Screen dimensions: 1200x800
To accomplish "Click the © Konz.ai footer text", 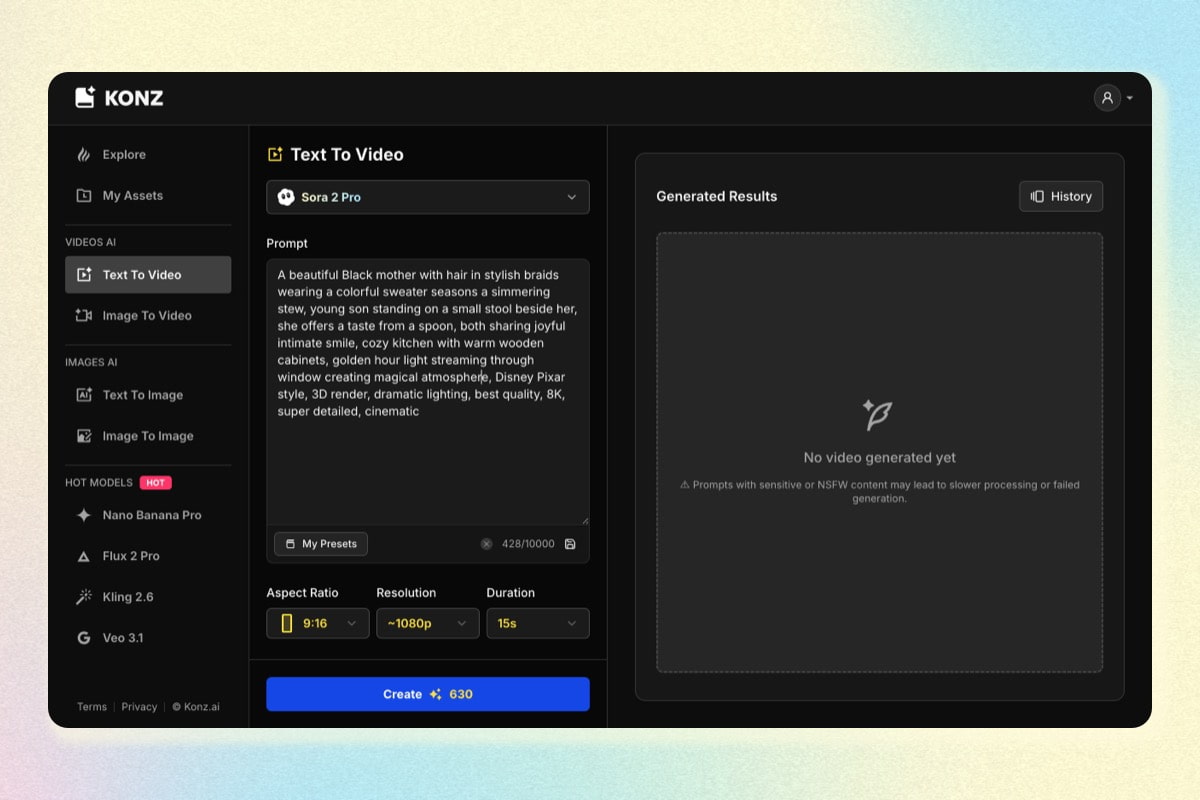I will click(x=196, y=707).
